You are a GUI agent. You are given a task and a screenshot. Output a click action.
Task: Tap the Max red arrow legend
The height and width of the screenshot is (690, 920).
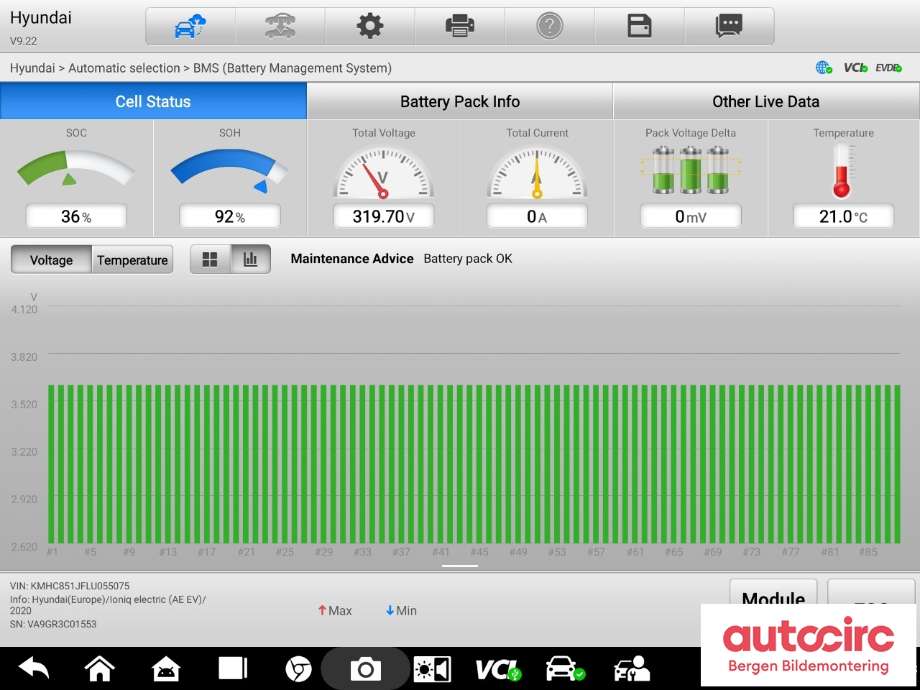pyautogui.click(x=335, y=611)
